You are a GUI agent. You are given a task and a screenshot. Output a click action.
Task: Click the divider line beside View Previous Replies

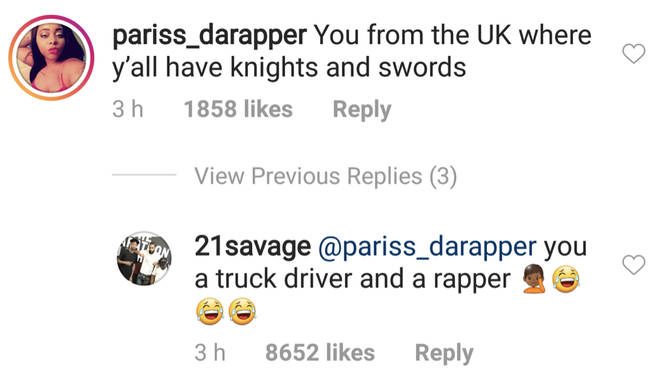[144, 174]
